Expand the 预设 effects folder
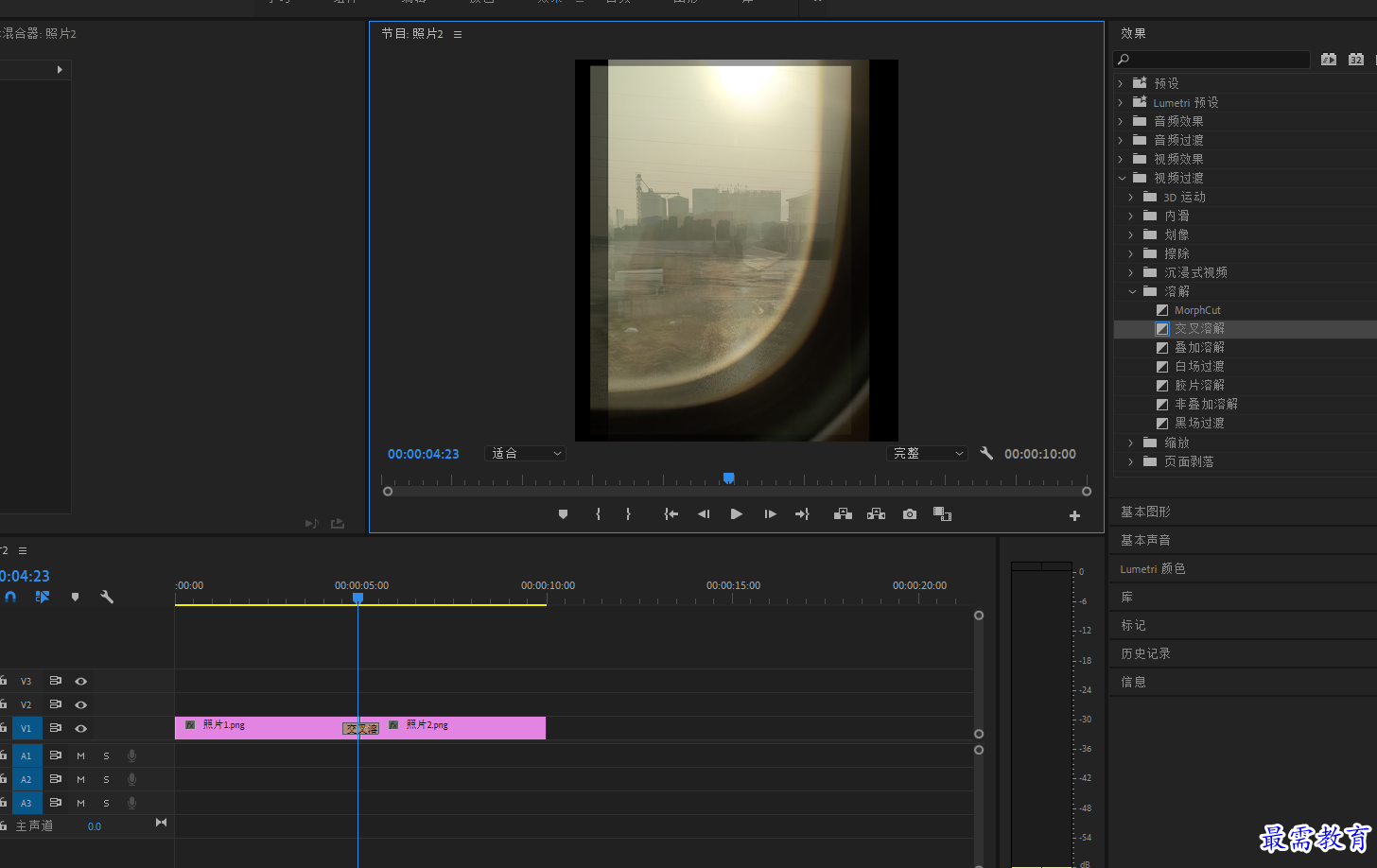1377x868 pixels. (x=1121, y=83)
